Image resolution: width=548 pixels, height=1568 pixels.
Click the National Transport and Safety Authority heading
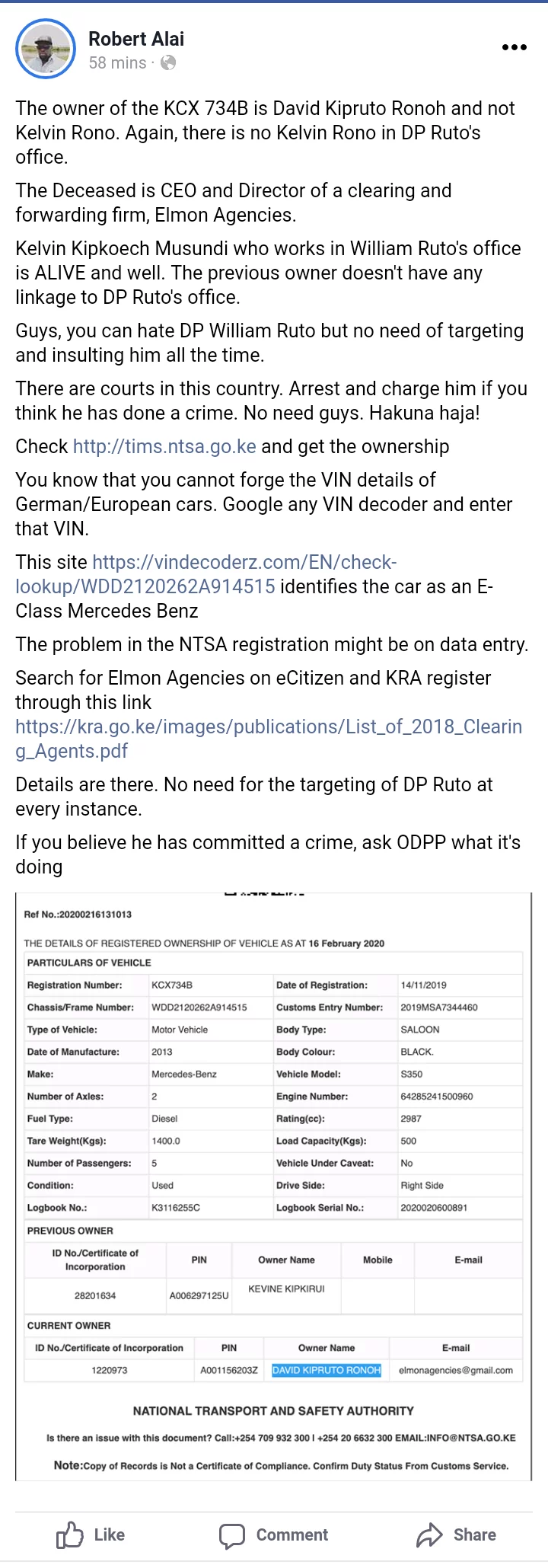(273, 1410)
